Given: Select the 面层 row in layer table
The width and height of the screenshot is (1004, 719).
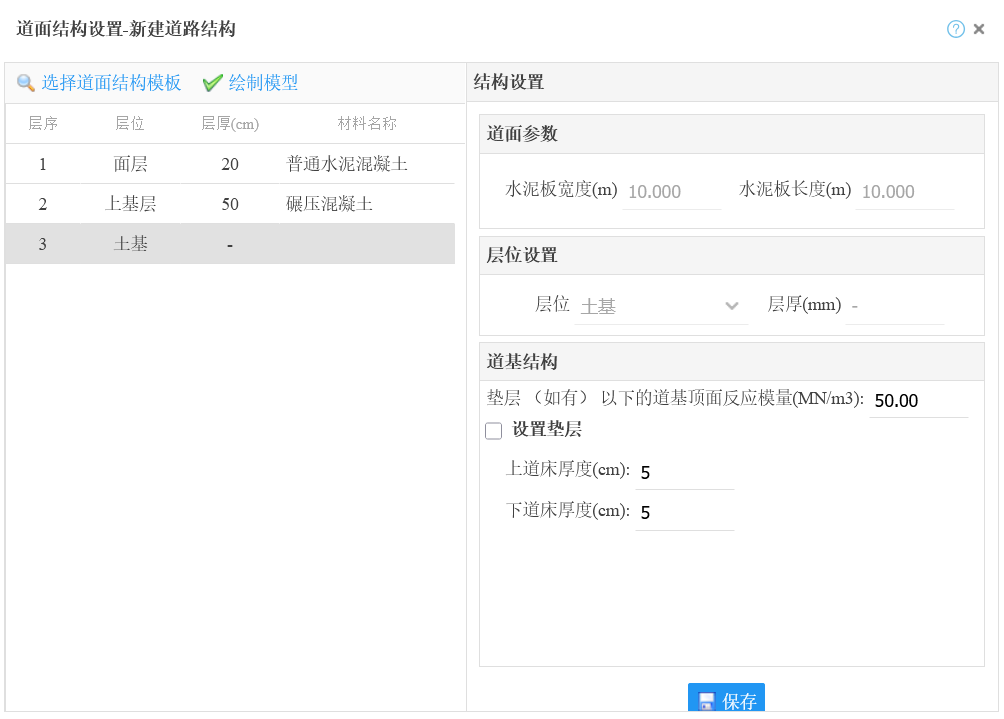Looking at the screenshot, I should point(230,164).
